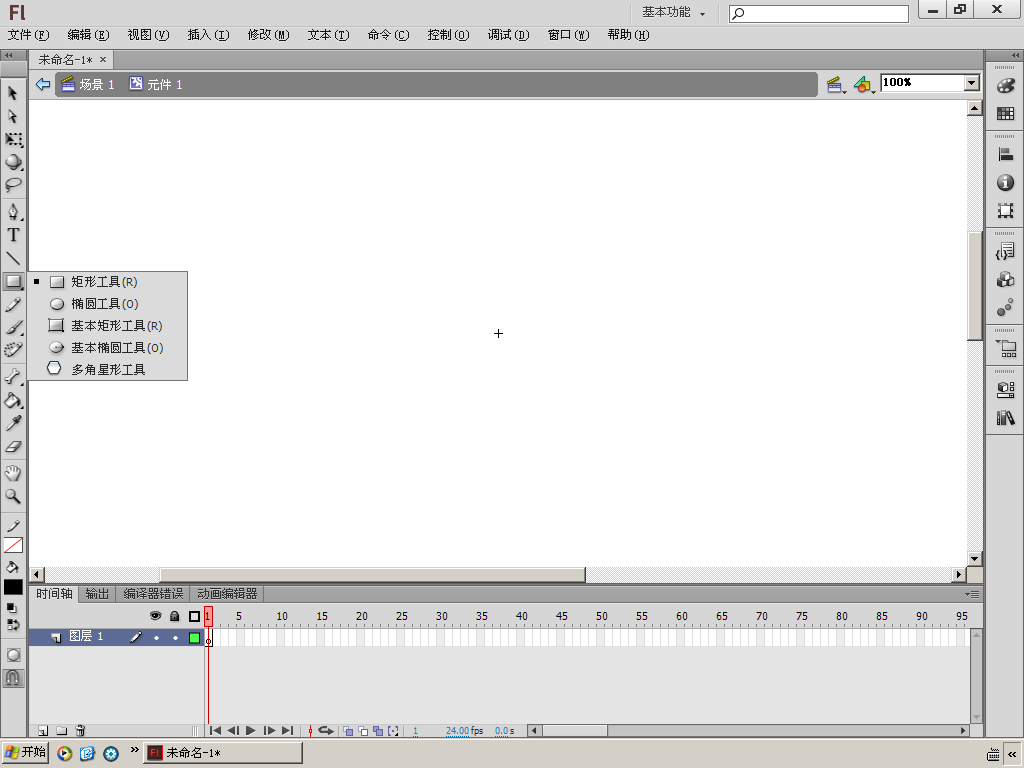Open the Align panel icon
1024x768 pixels.
[x=1006, y=155]
